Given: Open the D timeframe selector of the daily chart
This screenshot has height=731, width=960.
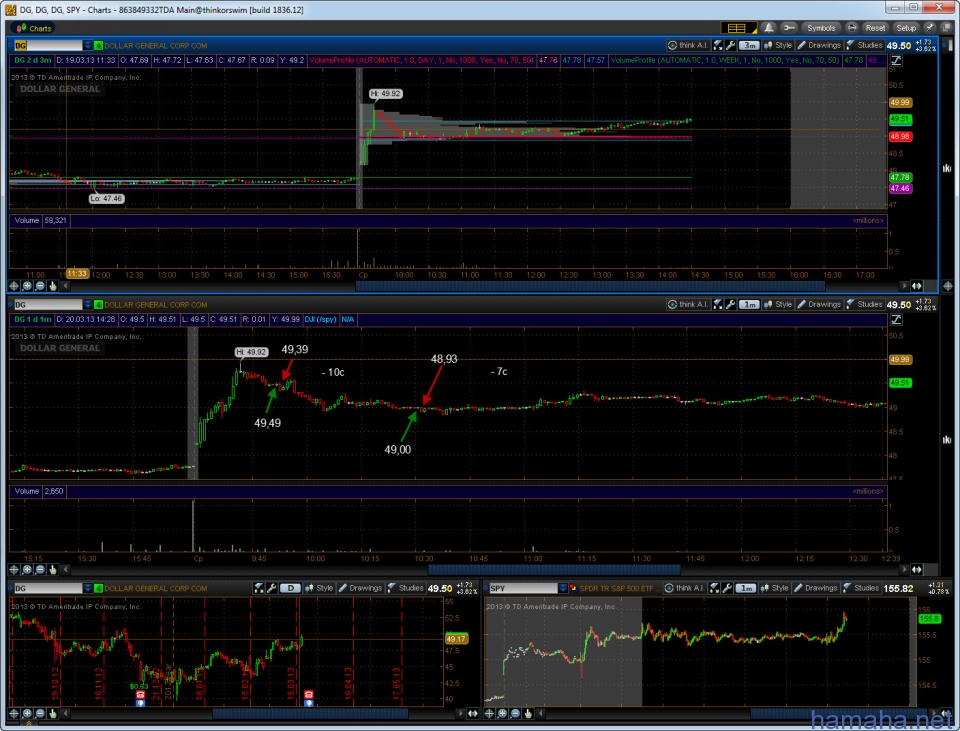Looking at the screenshot, I should pyautogui.click(x=290, y=588).
